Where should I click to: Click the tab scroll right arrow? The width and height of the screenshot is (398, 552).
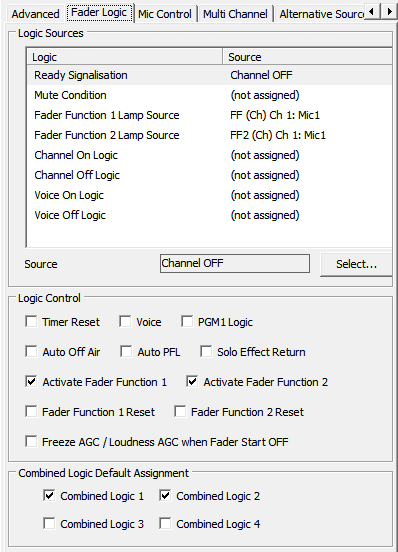tap(389, 12)
